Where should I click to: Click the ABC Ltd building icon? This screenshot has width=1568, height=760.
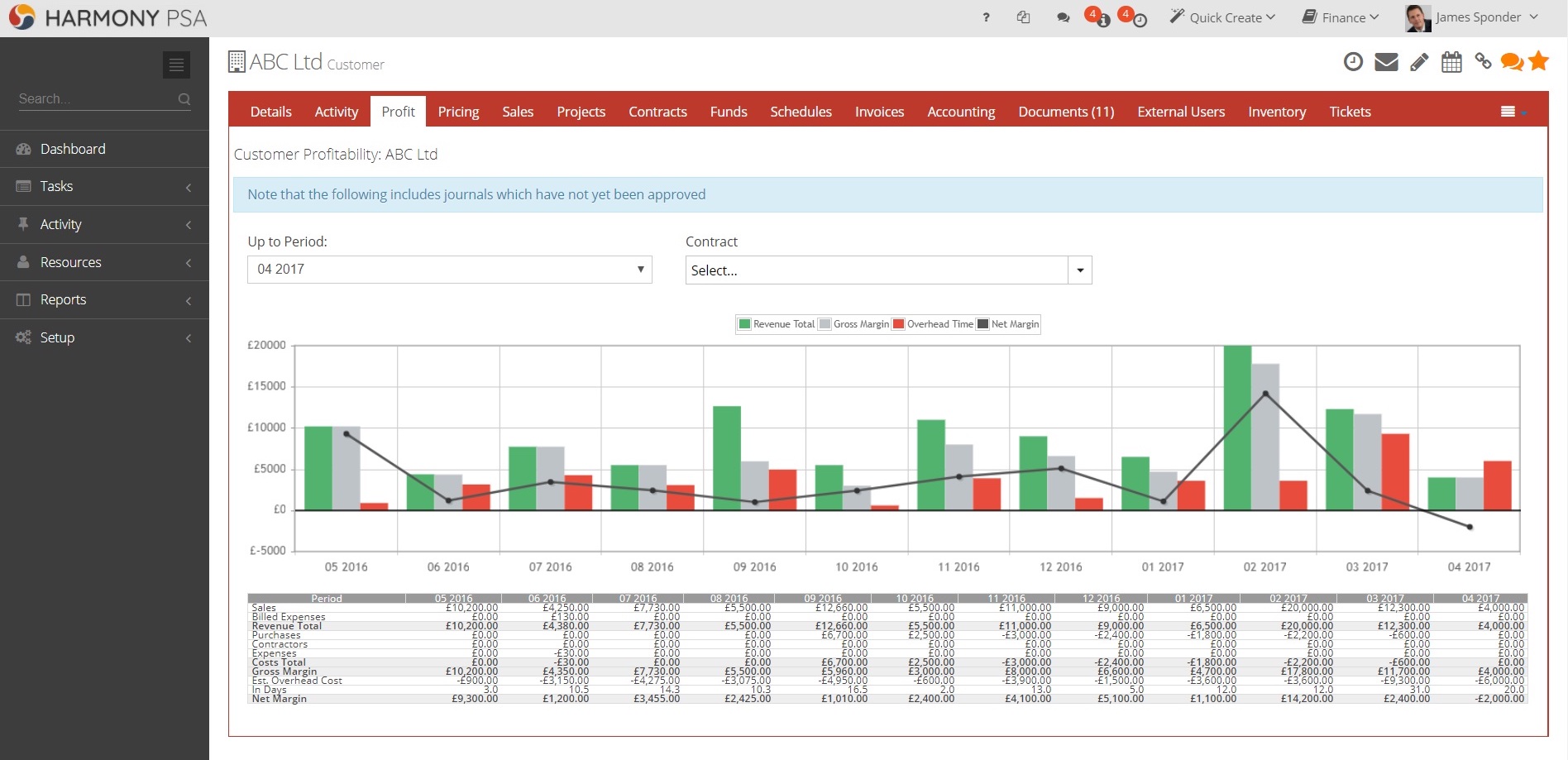pos(237,62)
